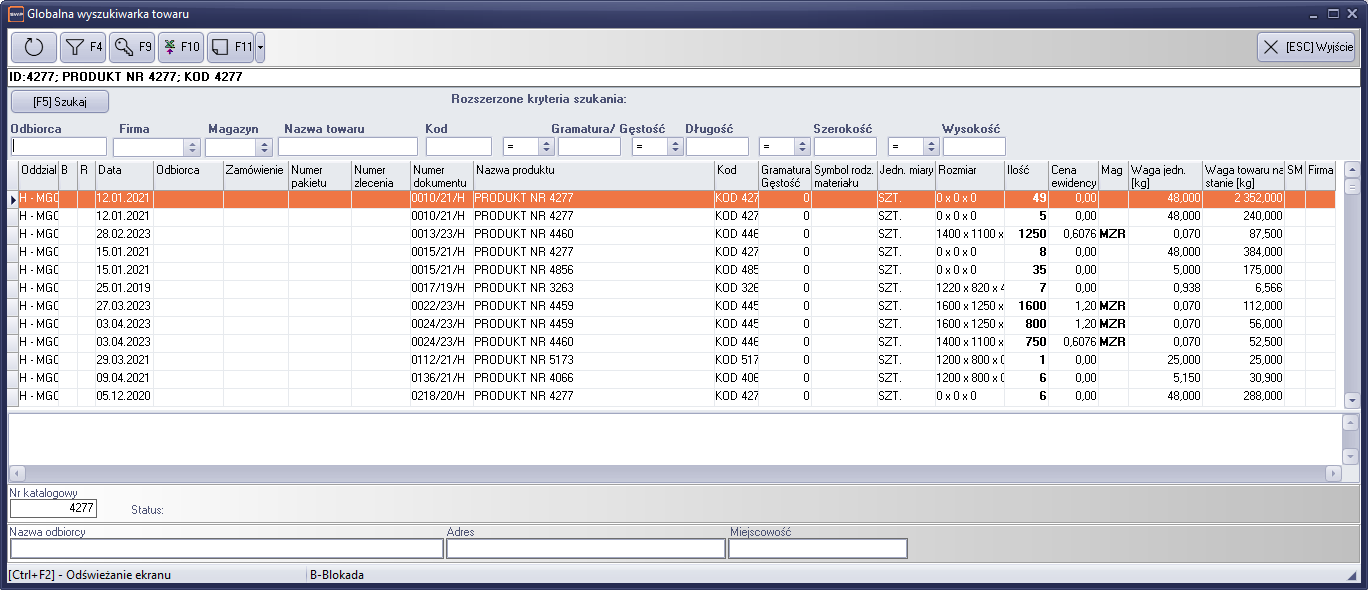Click the table's vertical scrollbar down arrow
Image resolution: width=1368 pixels, height=590 pixels.
(1352, 399)
